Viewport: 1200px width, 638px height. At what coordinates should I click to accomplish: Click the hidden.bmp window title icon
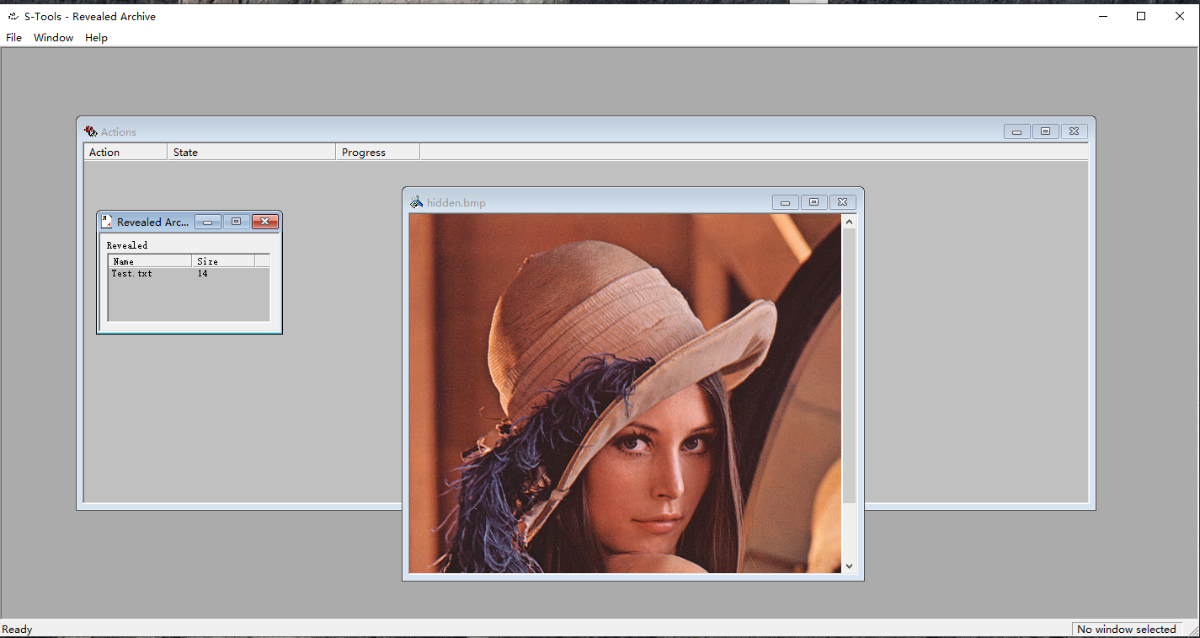(417, 202)
